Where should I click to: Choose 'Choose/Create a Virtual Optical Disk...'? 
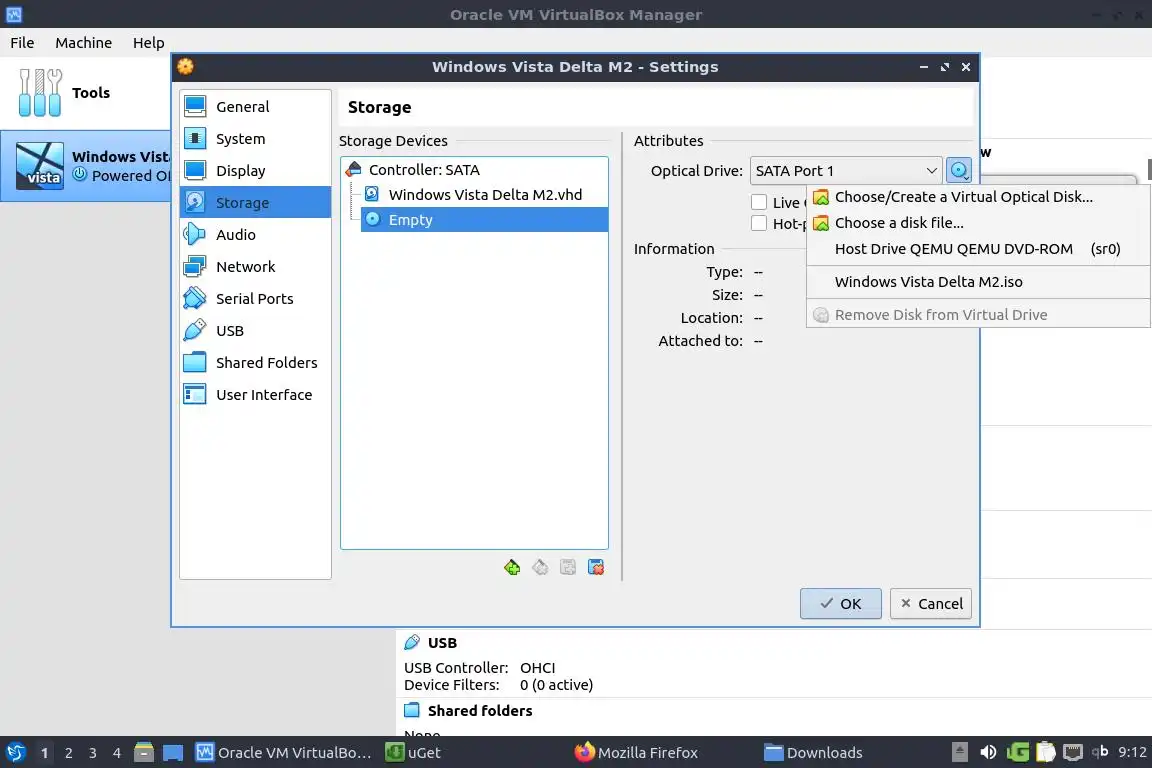click(978, 197)
